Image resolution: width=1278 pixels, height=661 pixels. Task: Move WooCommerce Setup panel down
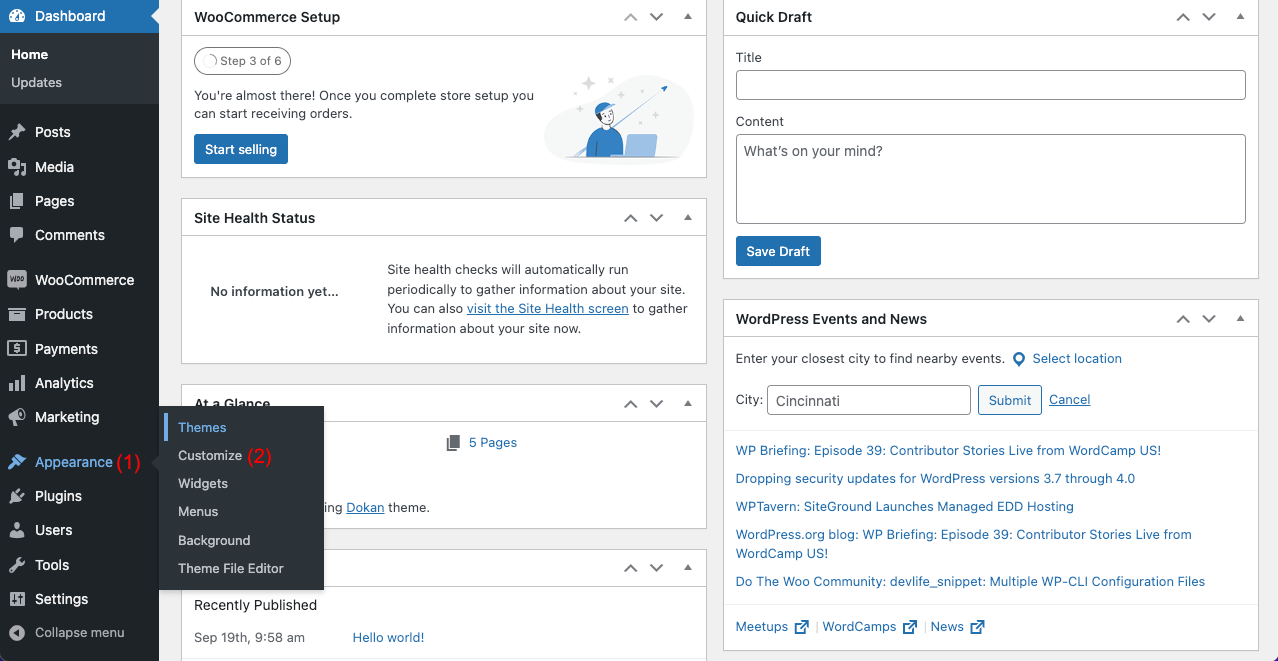click(x=656, y=17)
